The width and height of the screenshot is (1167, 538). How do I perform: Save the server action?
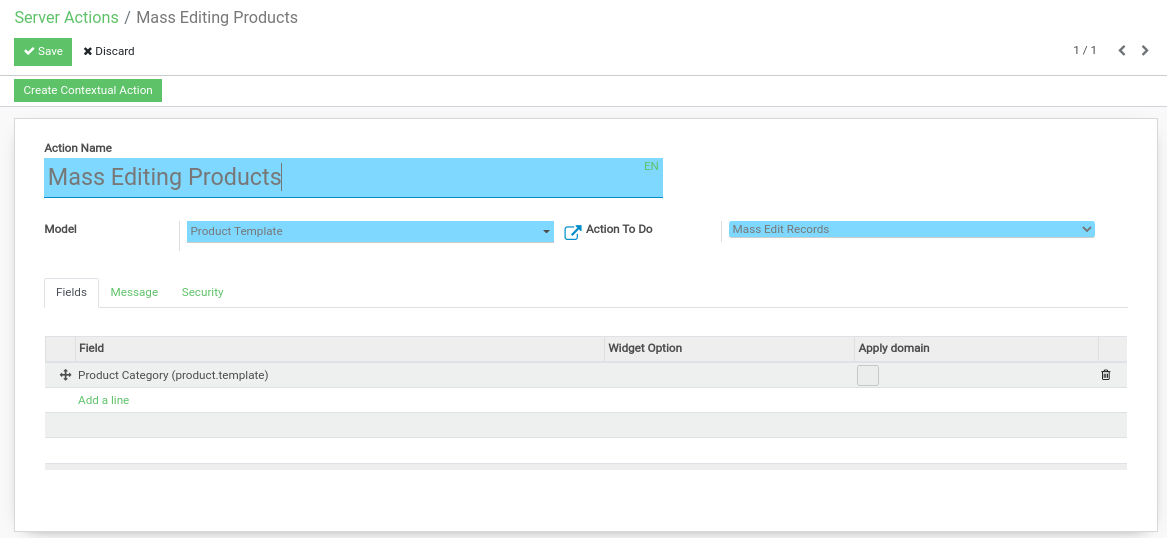43,51
